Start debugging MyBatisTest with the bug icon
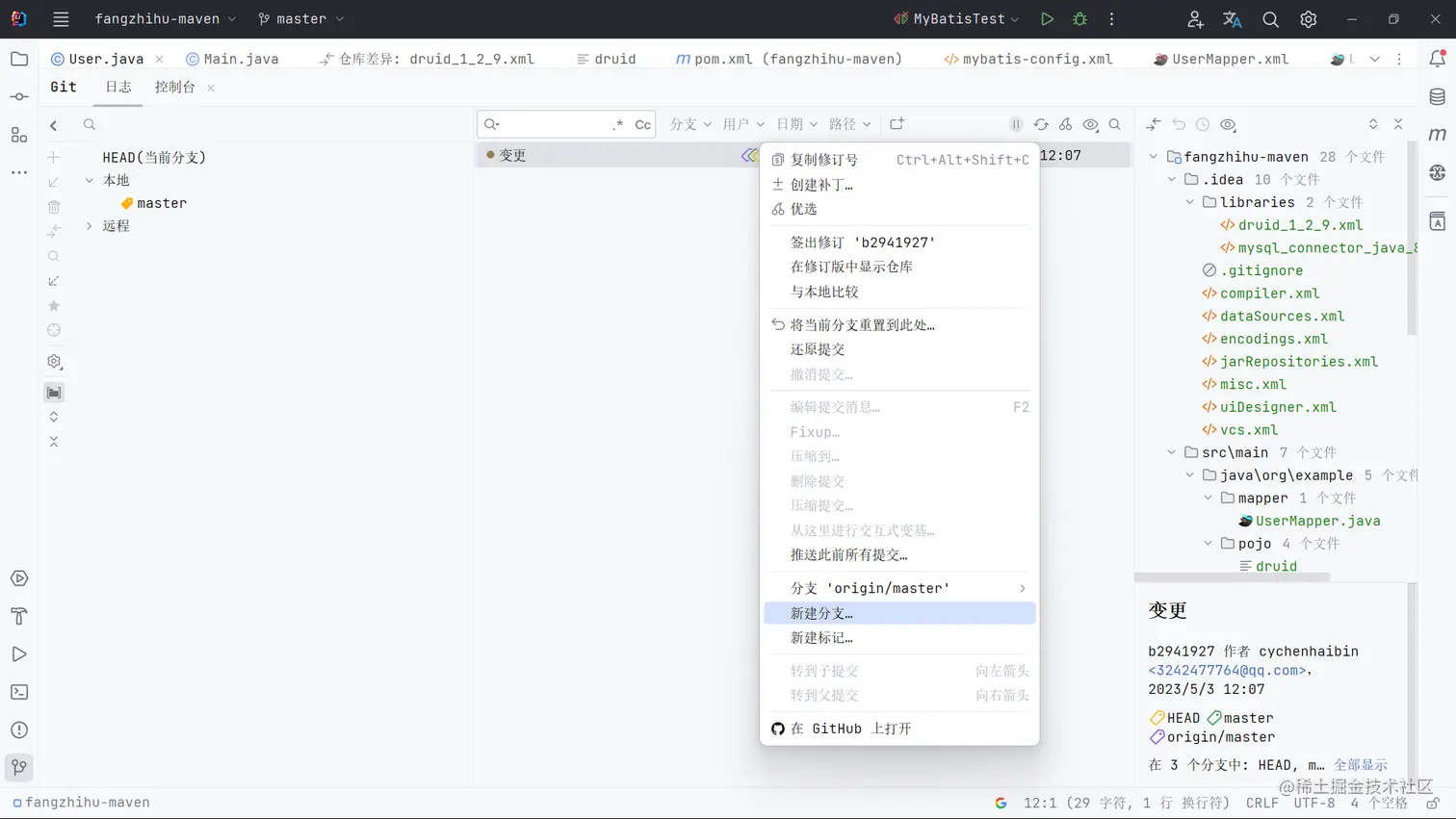The width and height of the screenshot is (1456, 819). (1079, 19)
